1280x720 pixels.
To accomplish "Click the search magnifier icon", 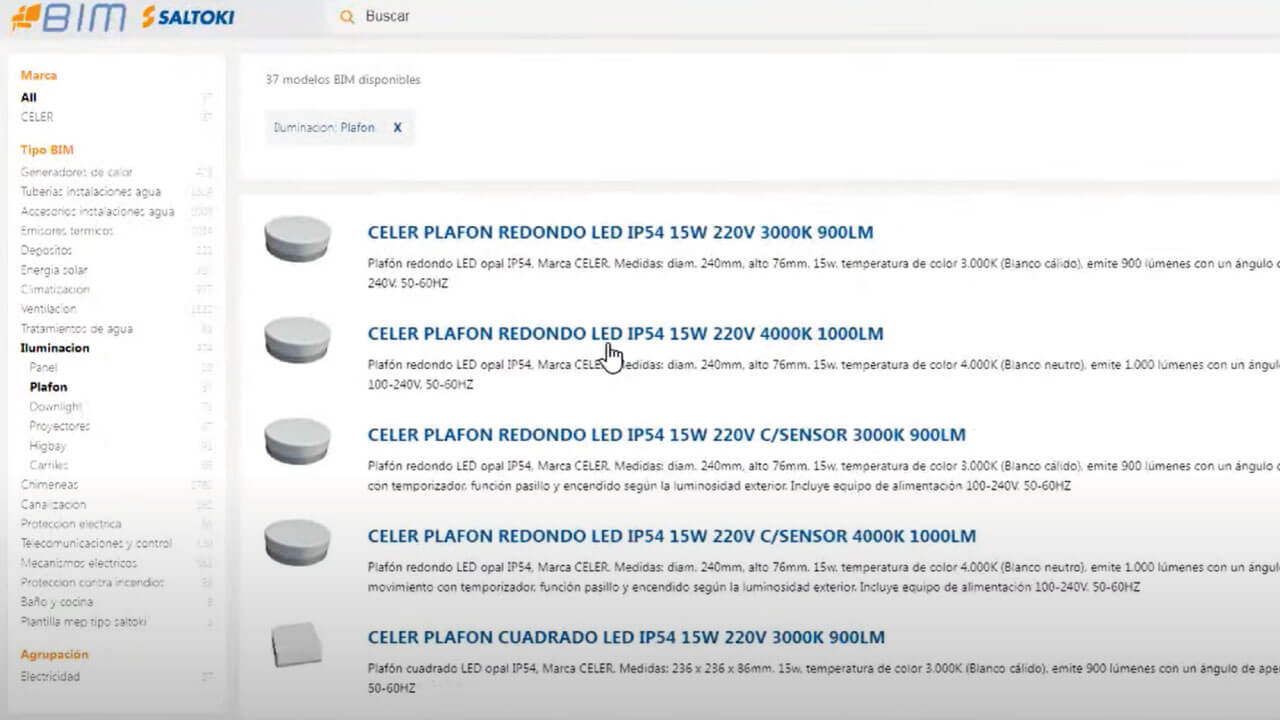I will click(x=347, y=17).
